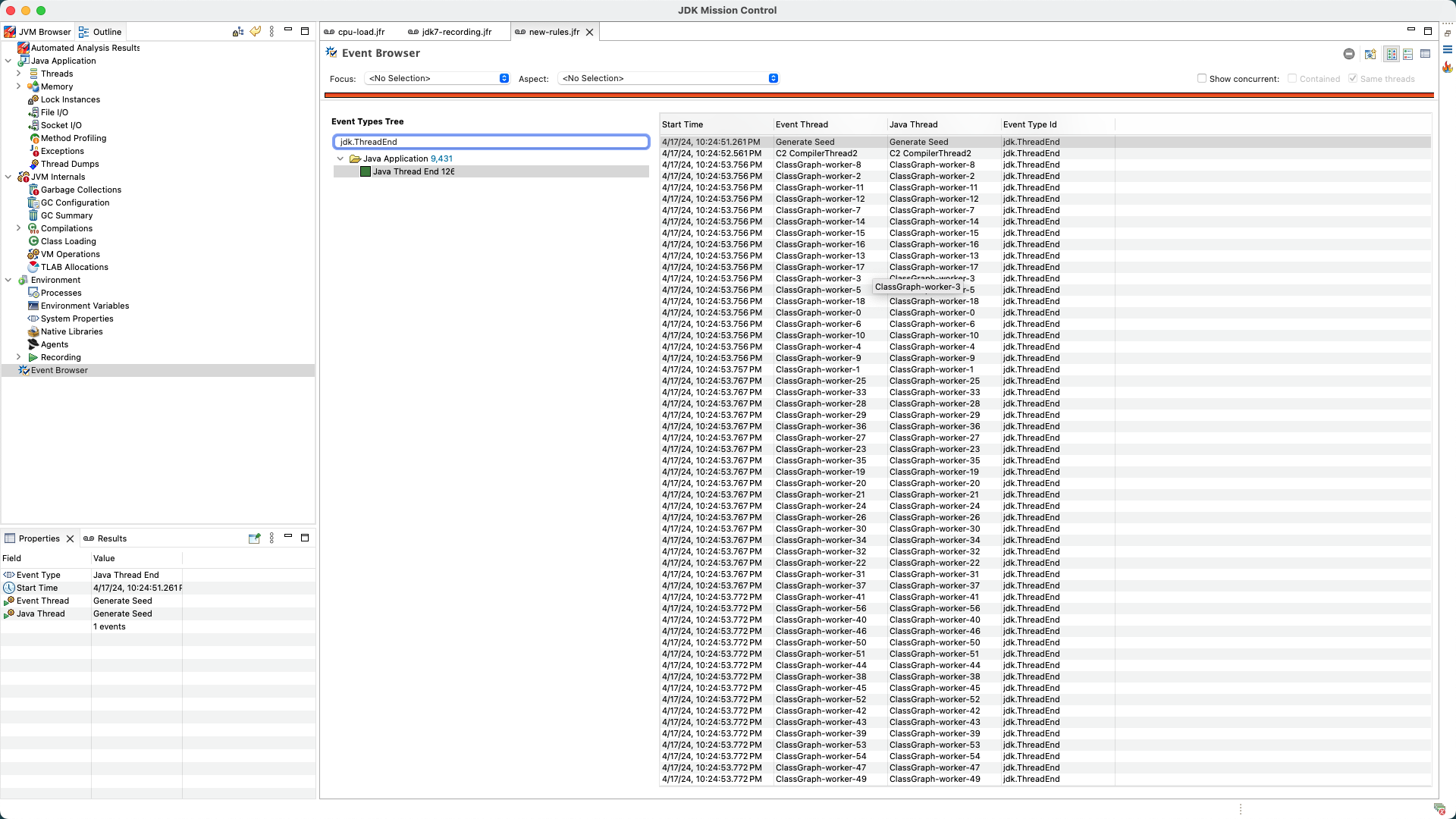The image size is (1456, 819).
Task: Open the Aspect selection dropdown
Action: [668, 79]
